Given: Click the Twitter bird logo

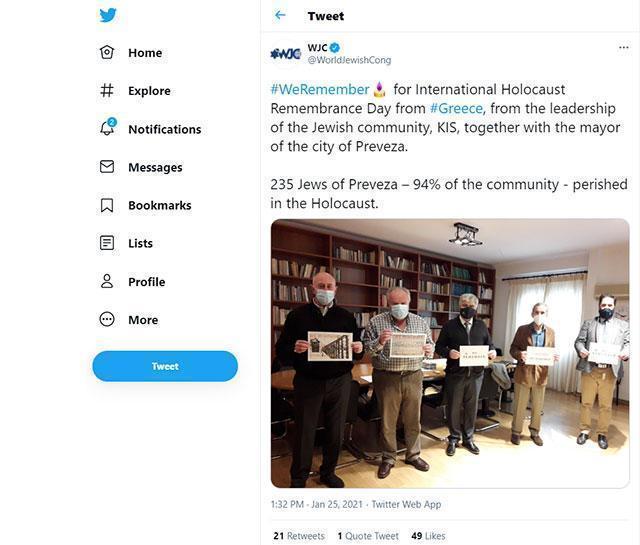Looking at the screenshot, I should tap(108, 15).
